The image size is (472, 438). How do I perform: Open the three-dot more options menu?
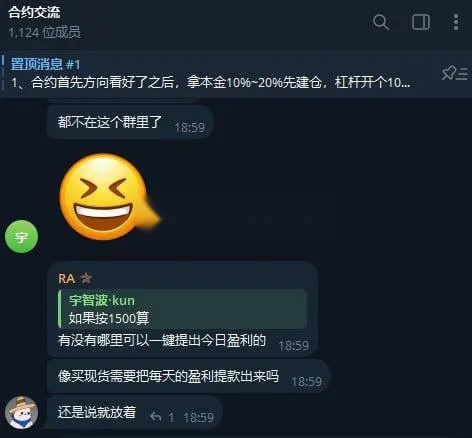click(x=456, y=22)
